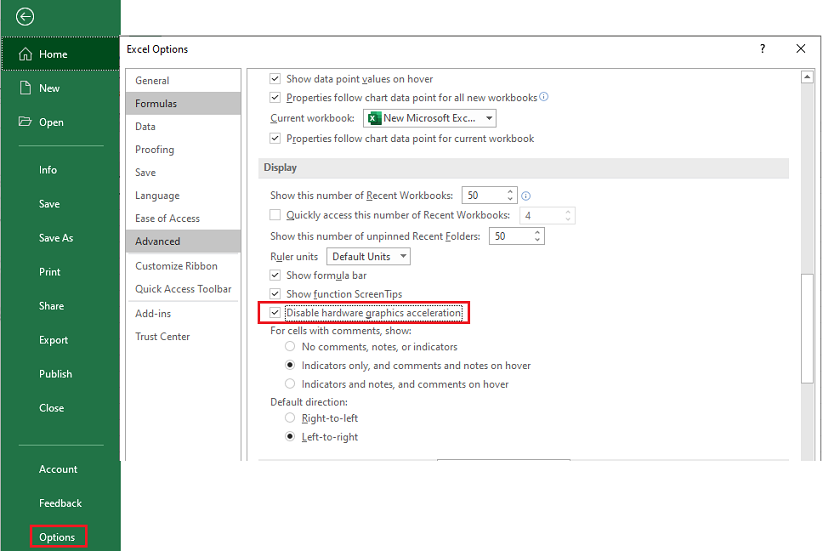Go to Info in backstage menu
Image resolution: width=823 pixels, height=551 pixels.
(x=48, y=170)
